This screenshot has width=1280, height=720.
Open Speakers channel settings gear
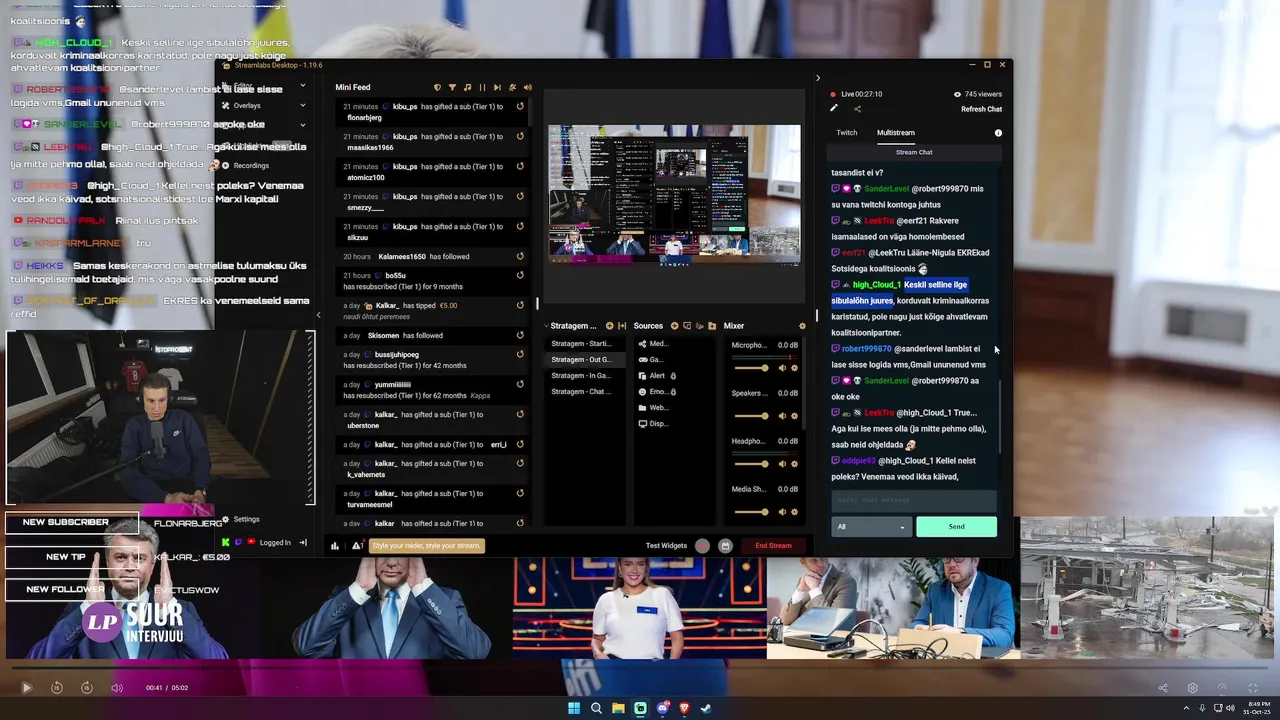point(795,416)
